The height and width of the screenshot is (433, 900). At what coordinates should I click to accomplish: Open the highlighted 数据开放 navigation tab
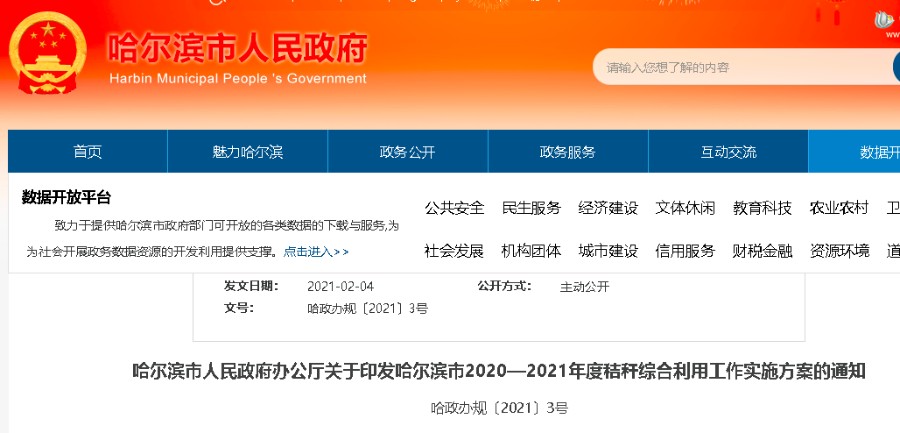click(x=854, y=152)
